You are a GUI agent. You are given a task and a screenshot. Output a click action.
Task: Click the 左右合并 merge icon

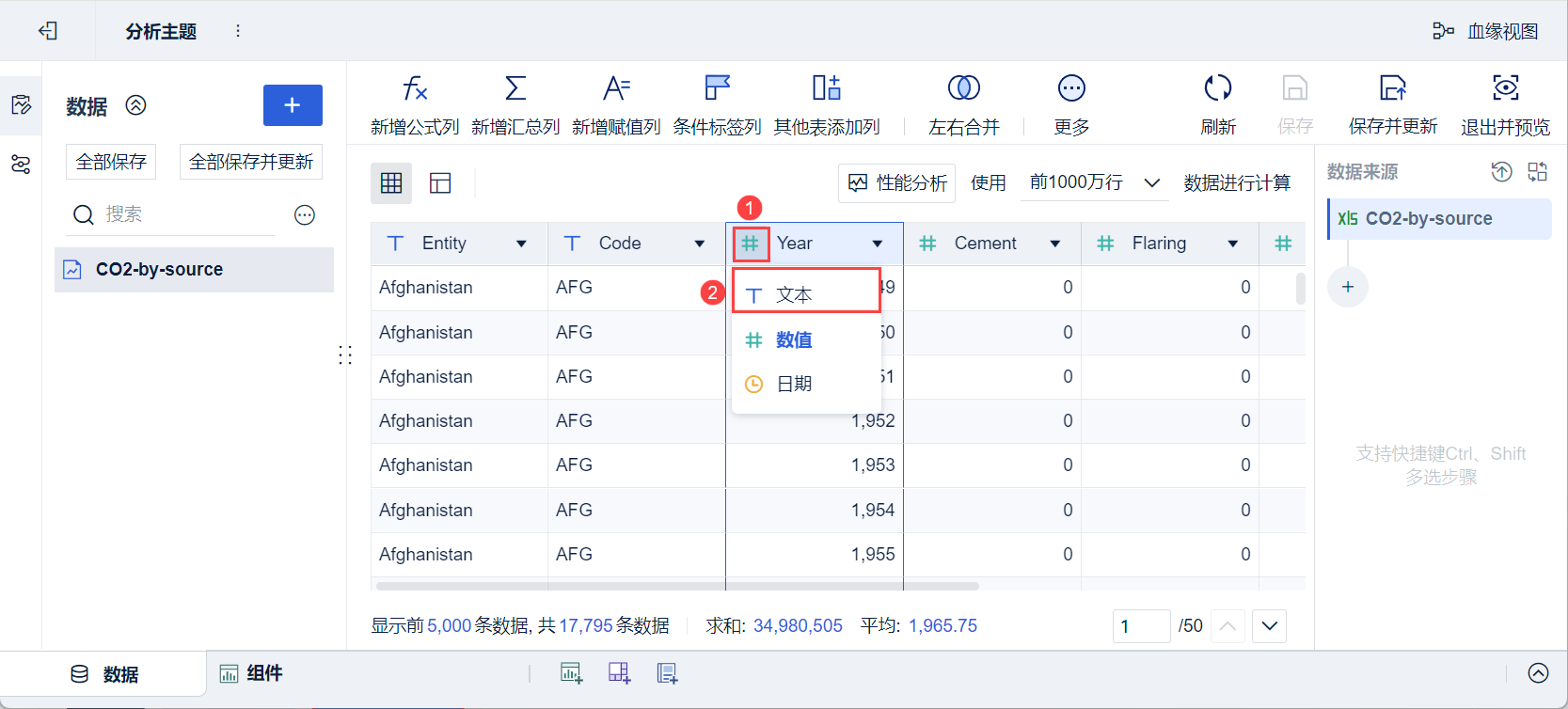[963, 89]
